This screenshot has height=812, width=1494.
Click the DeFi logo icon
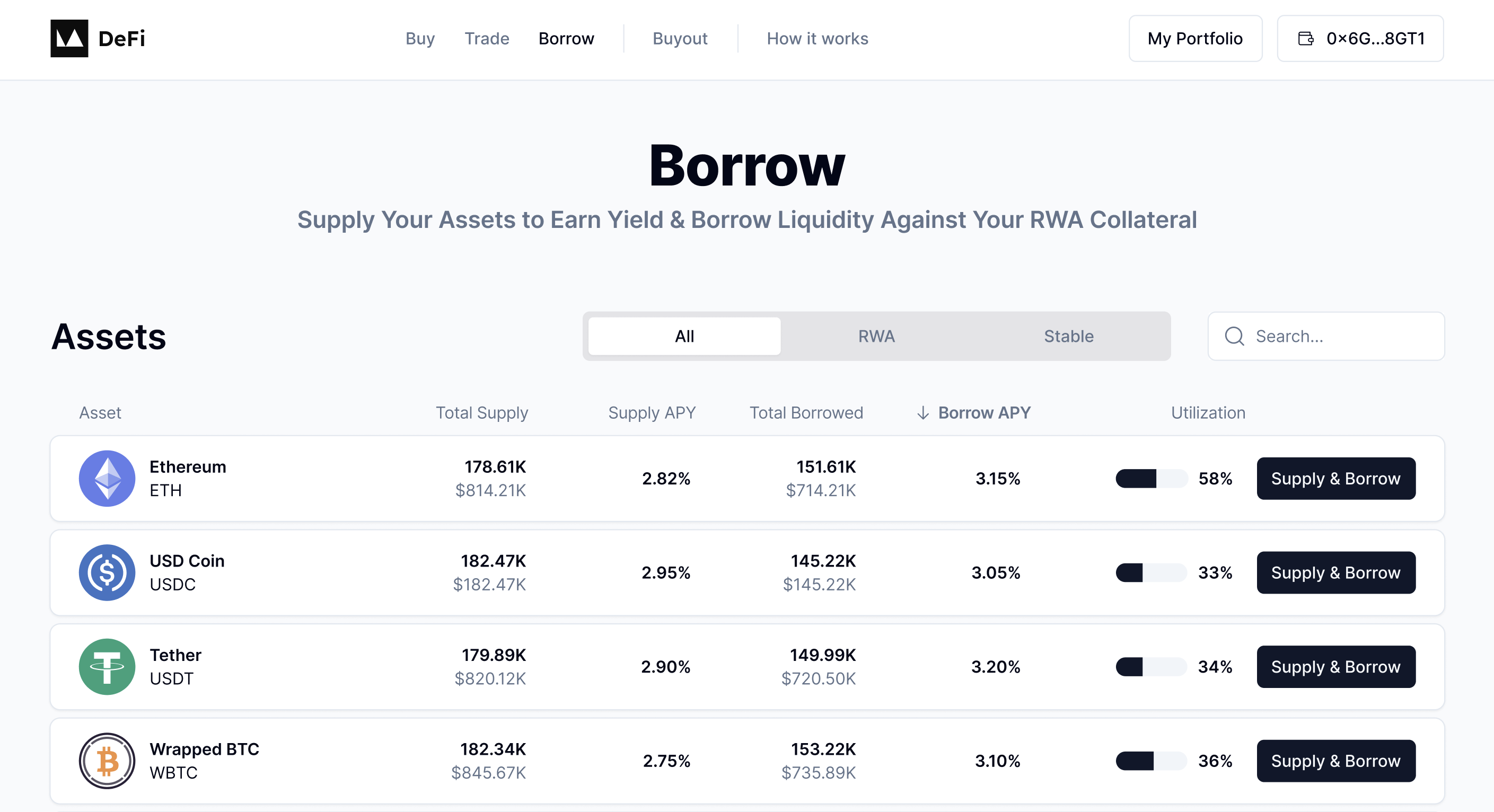coord(69,38)
